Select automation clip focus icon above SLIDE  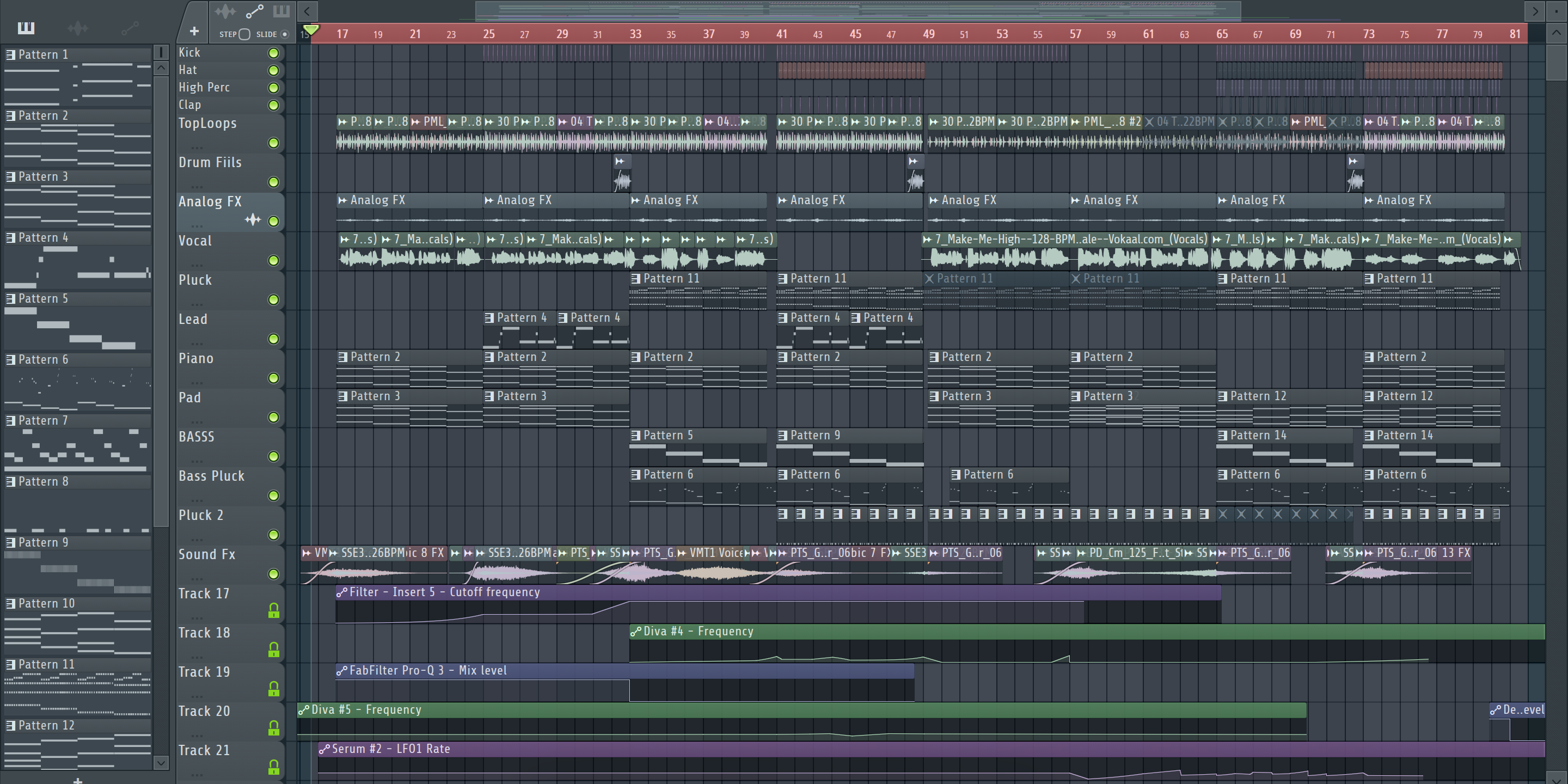pos(254,11)
